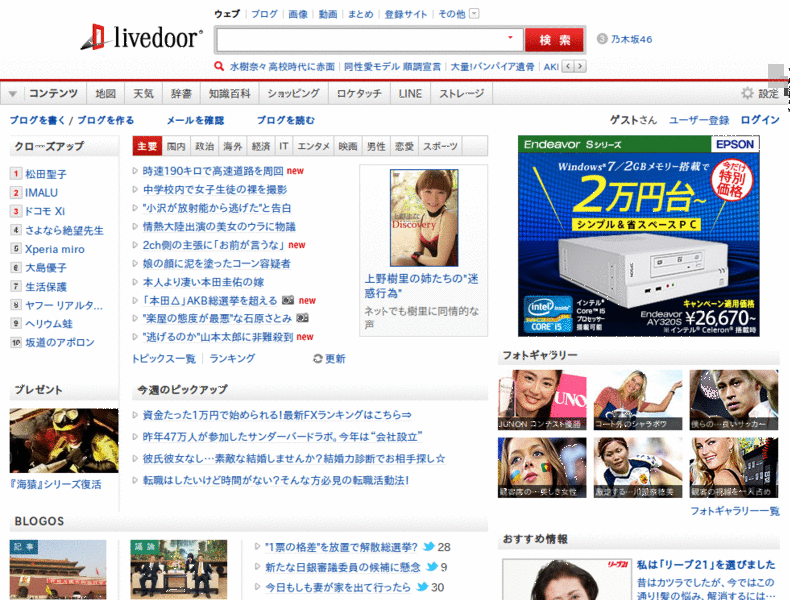Click the Twitter bird icon beside 28
This screenshot has width=800, height=600.
pyautogui.click(x=429, y=547)
